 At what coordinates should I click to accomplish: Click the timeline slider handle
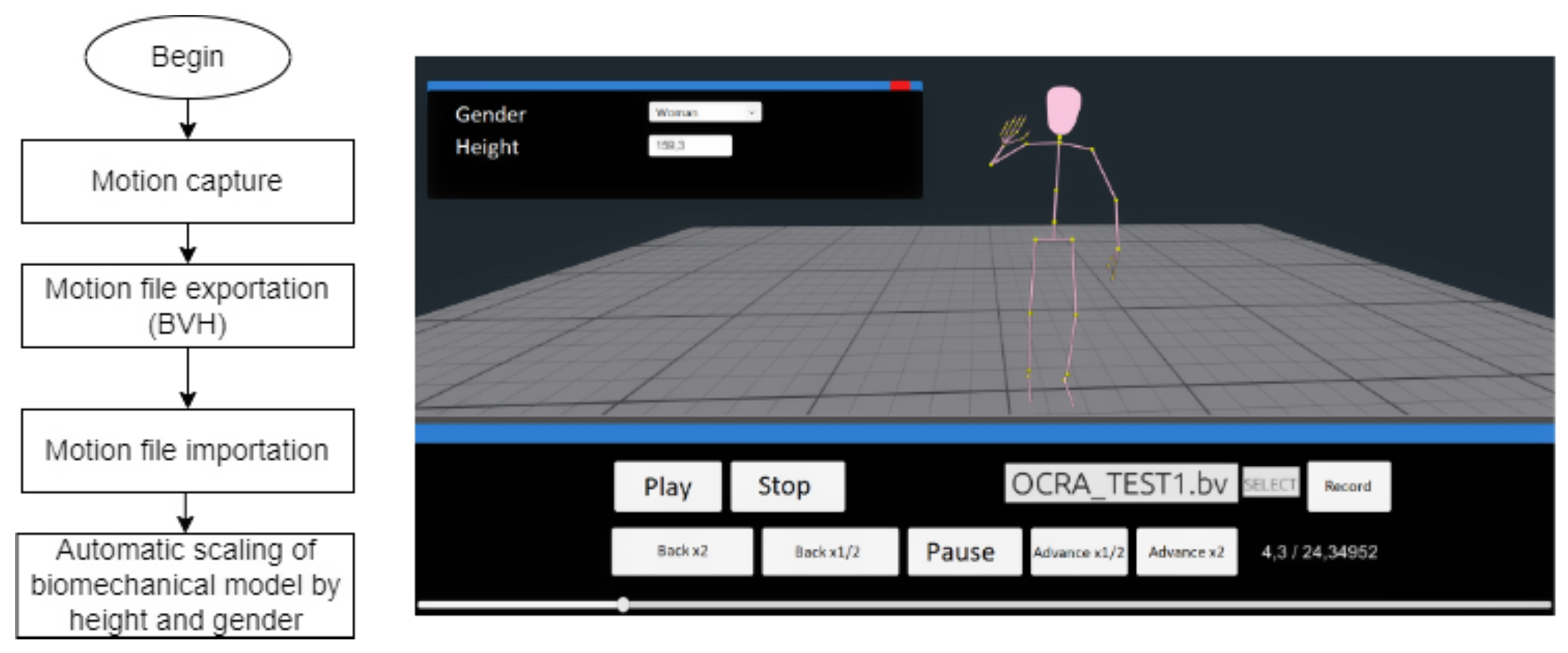[x=623, y=605]
